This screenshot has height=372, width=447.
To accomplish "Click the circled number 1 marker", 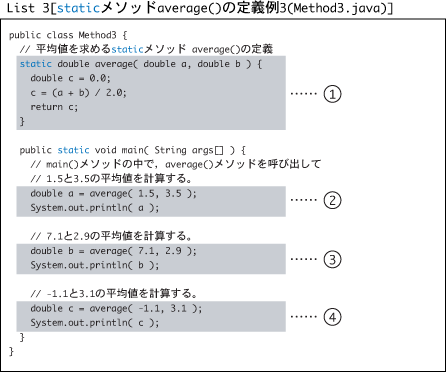I will point(332,94).
